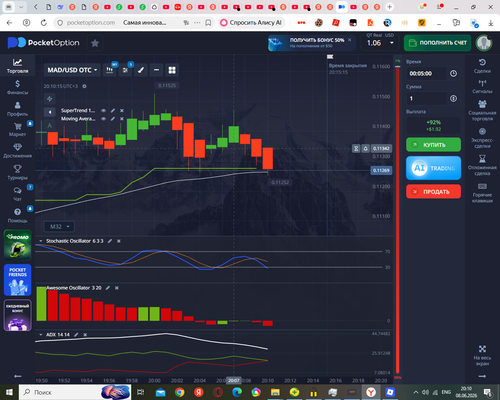Open Сигналы (Signals) panel
Viewport: 500px width, 400px height.
click(x=482, y=86)
